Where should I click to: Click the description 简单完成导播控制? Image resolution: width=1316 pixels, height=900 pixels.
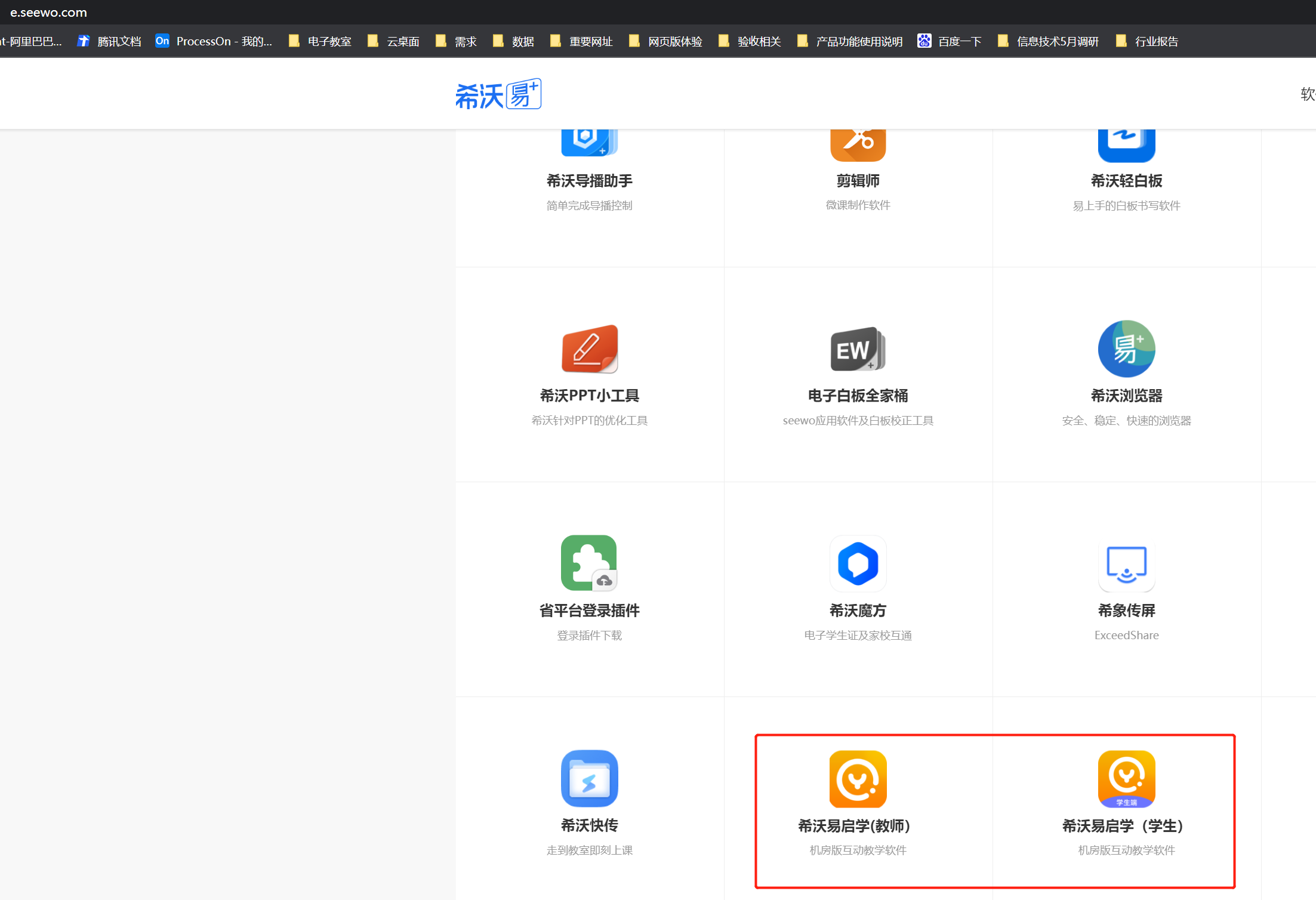(590, 205)
